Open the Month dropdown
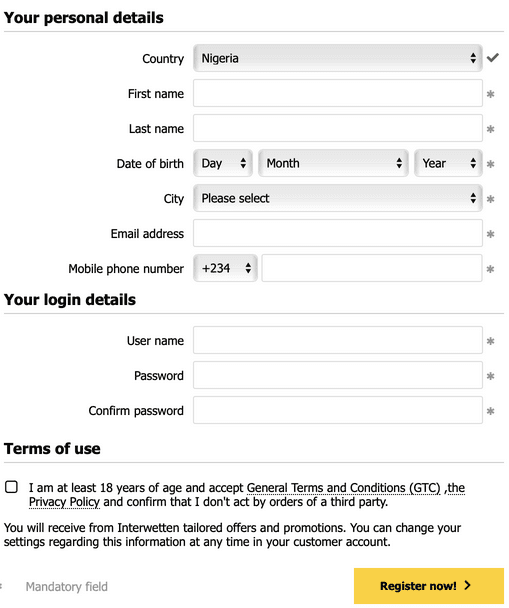Viewport: 509px width, 608px height. (x=333, y=163)
